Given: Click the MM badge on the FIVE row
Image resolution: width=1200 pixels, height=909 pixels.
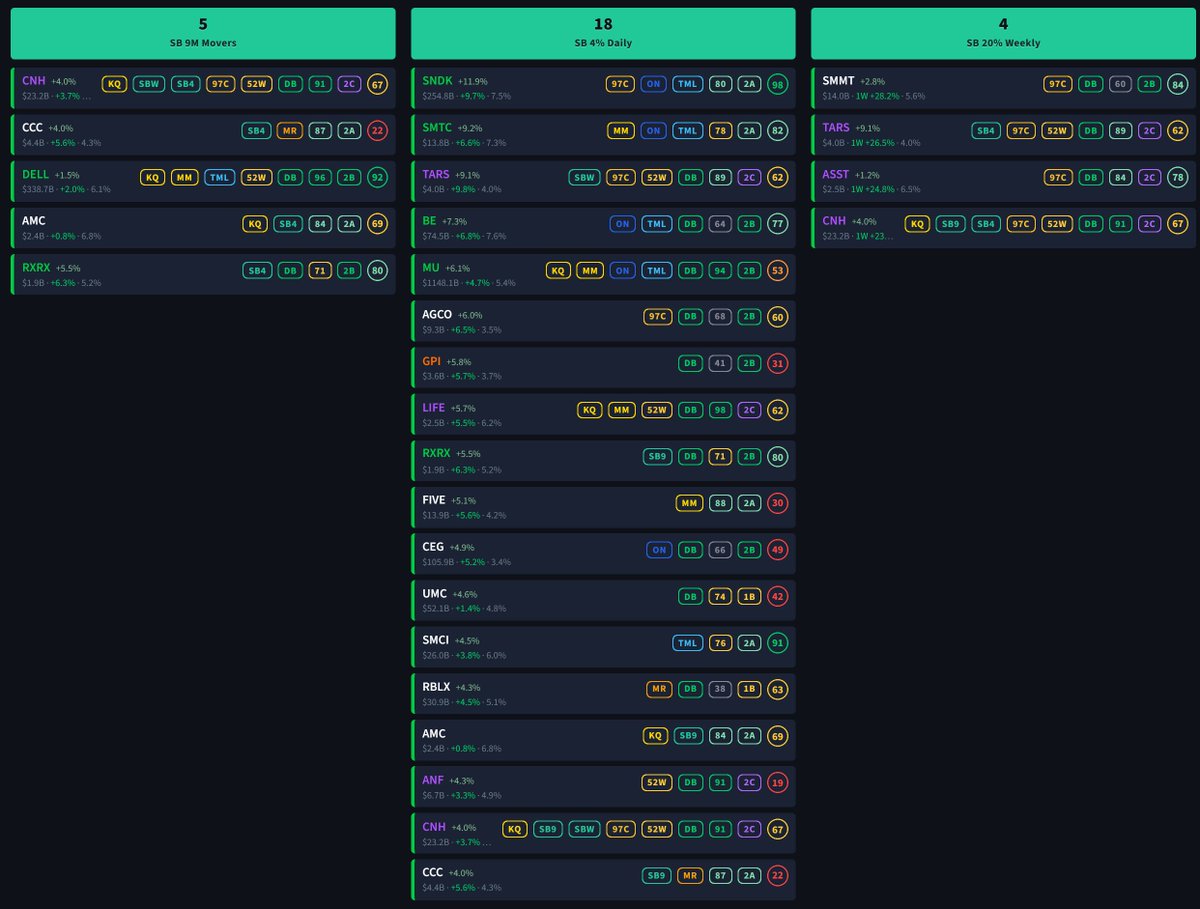Looking at the screenshot, I should 689,503.
